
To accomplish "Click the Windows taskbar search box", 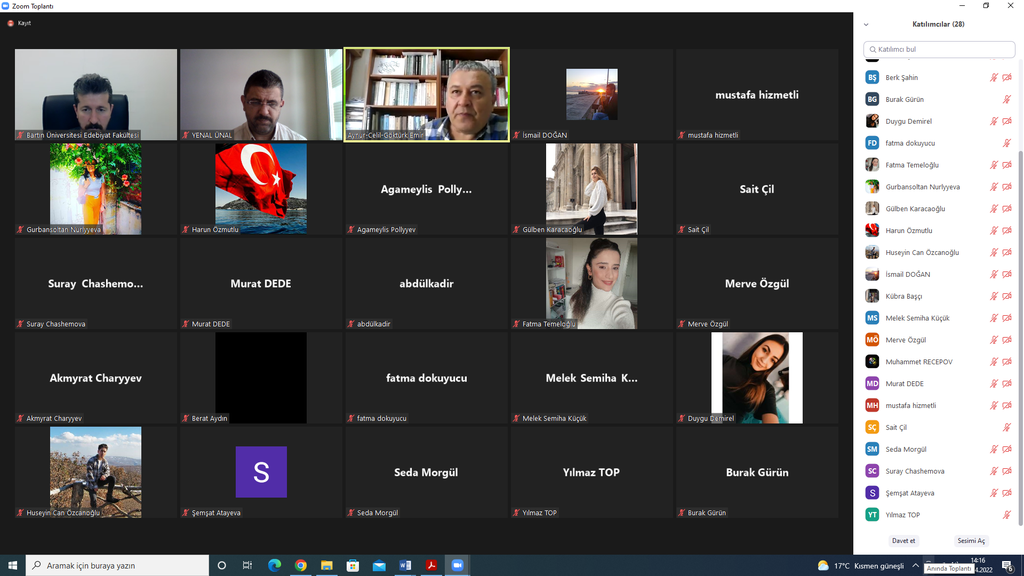I will (x=118, y=566).
